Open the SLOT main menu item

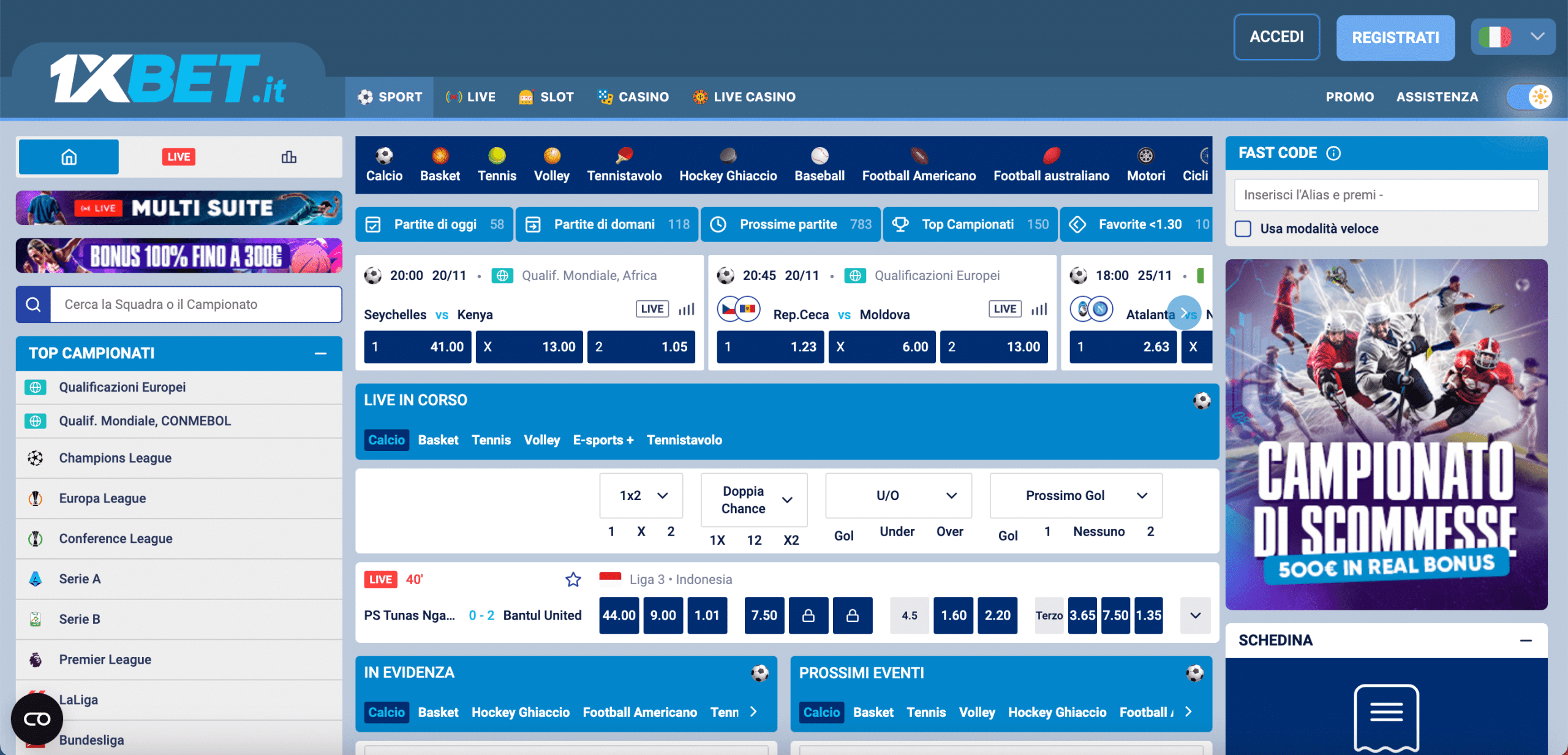(546, 97)
